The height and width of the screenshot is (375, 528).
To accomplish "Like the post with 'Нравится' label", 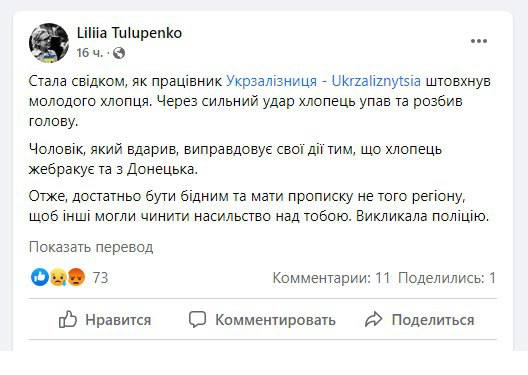I will point(118,320).
